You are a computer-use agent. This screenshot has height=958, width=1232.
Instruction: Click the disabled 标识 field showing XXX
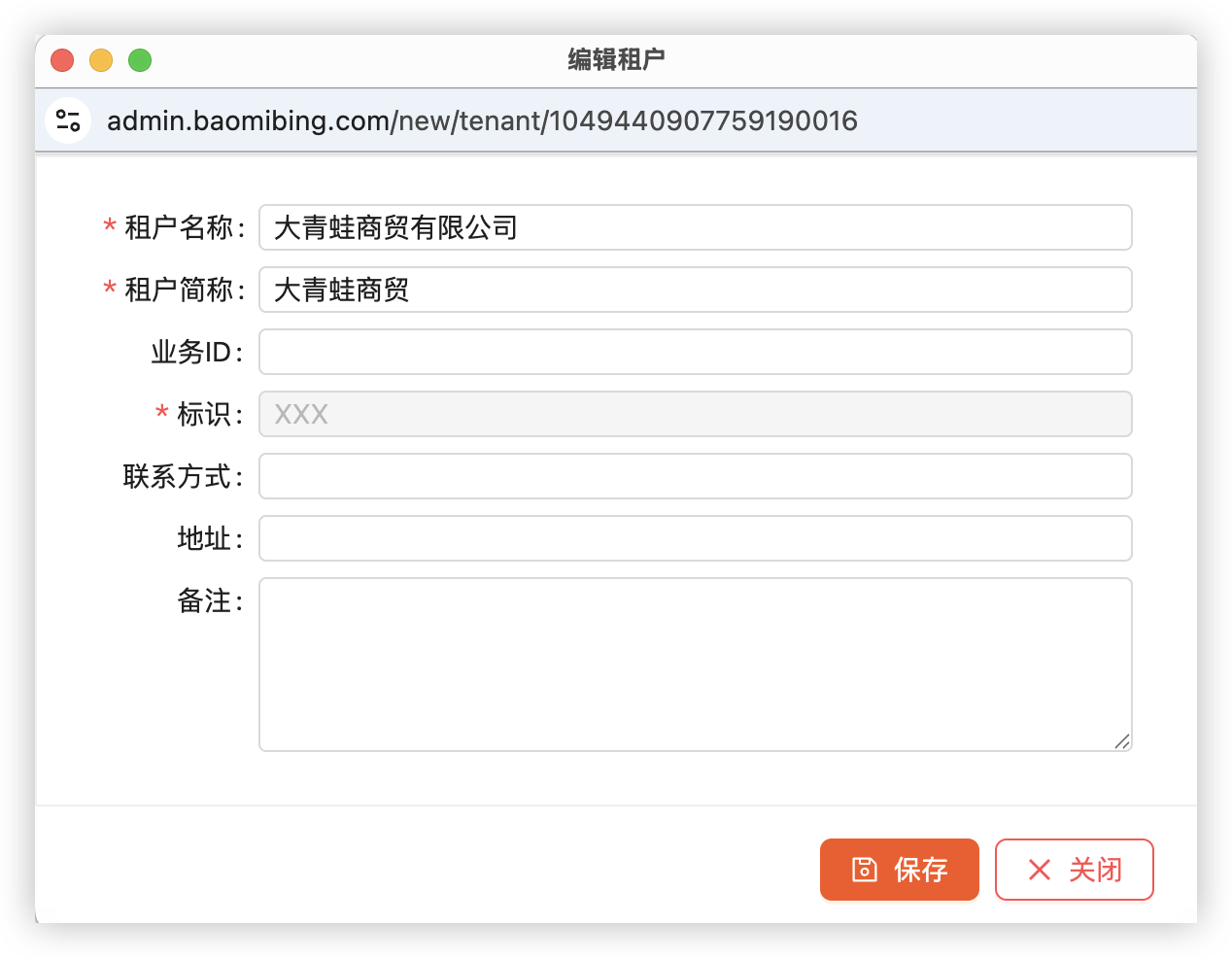[x=696, y=414]
